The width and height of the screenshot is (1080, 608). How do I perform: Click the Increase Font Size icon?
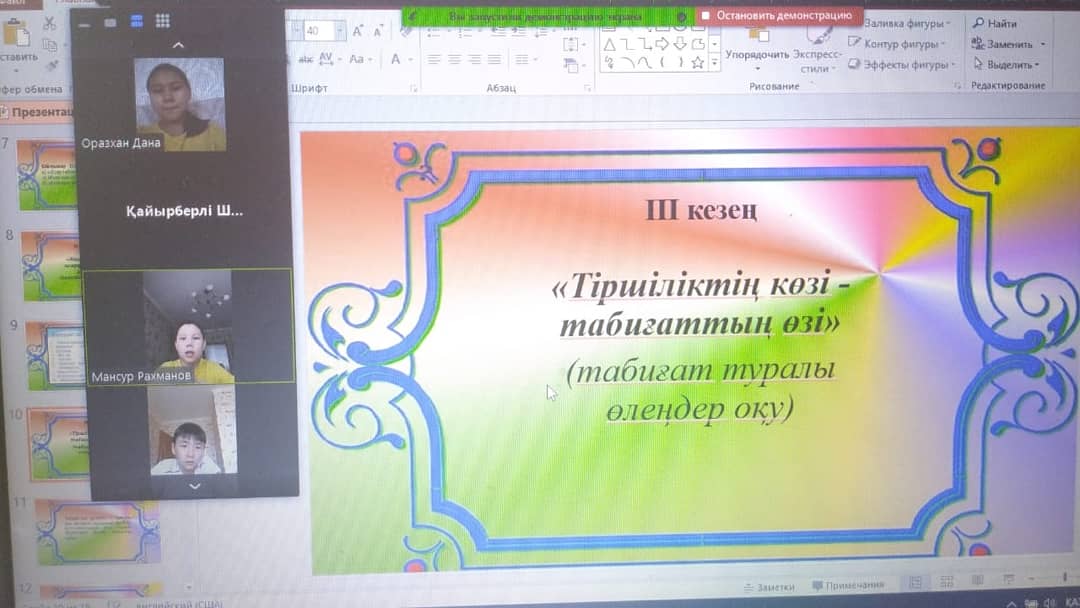pos(357,31)
